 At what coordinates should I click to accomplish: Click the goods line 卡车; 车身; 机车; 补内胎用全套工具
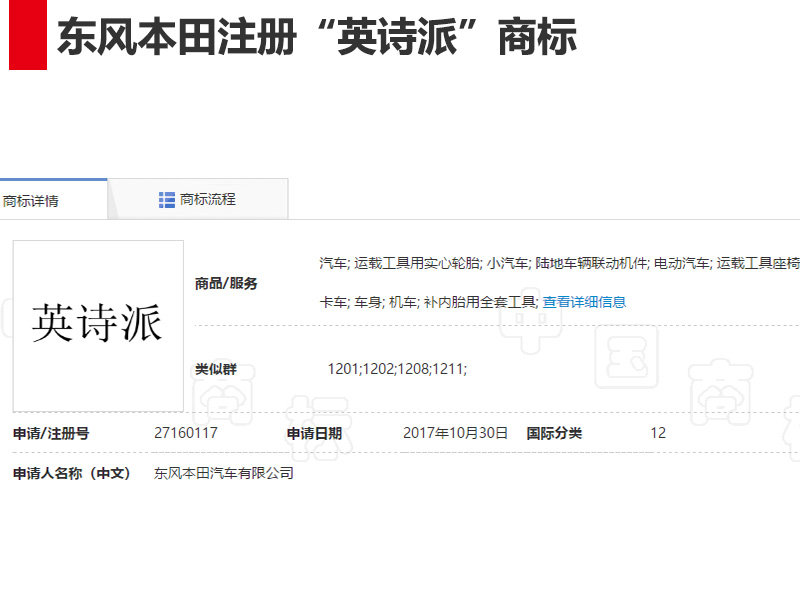tap(429, 303)
